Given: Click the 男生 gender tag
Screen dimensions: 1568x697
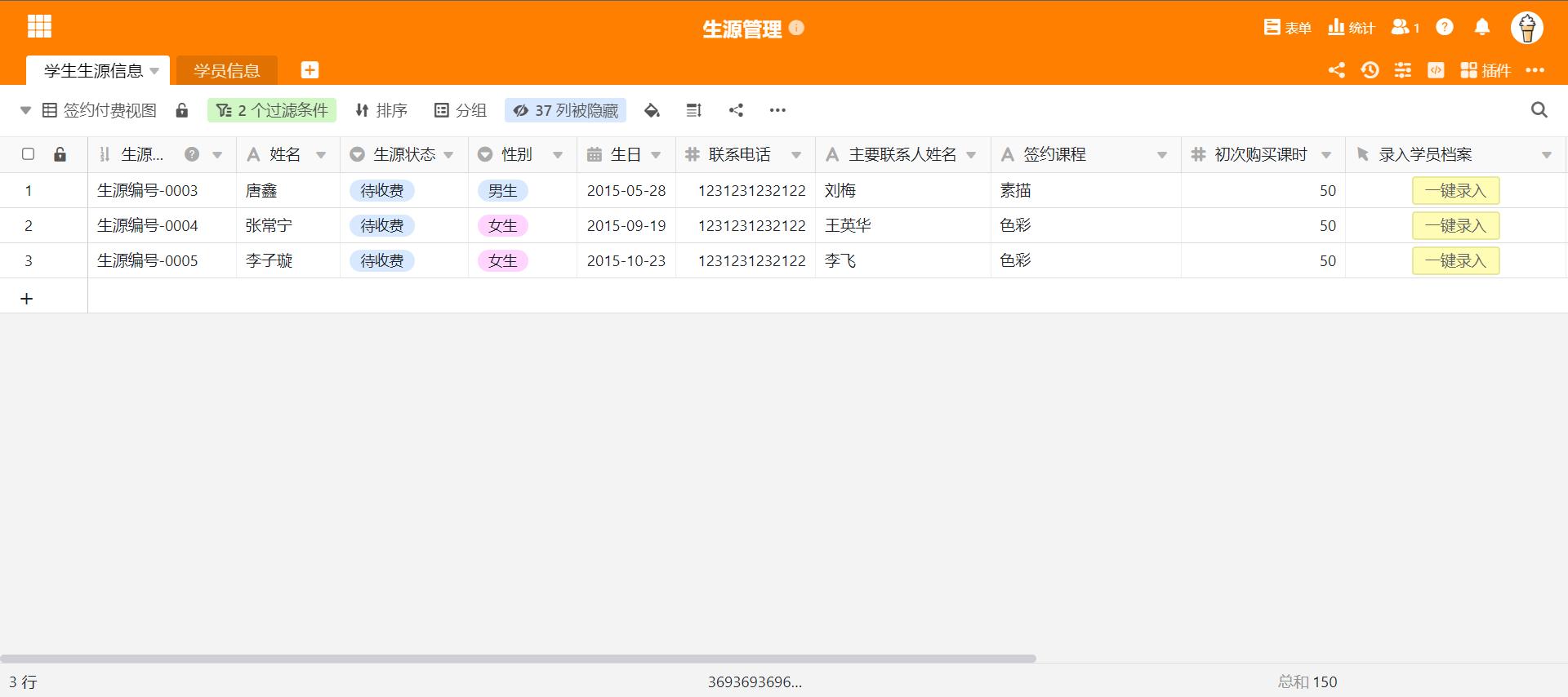Looking at the screenshot, I should click(503, 191).
